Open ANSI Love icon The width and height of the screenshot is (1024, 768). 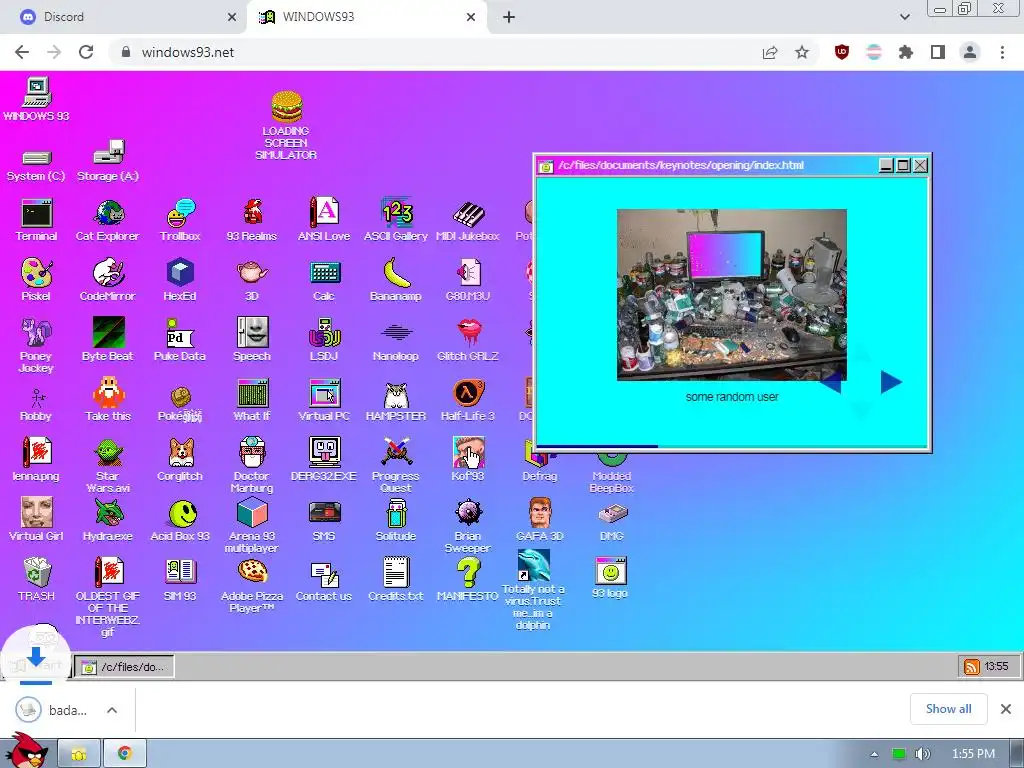[x=324, y=212]
